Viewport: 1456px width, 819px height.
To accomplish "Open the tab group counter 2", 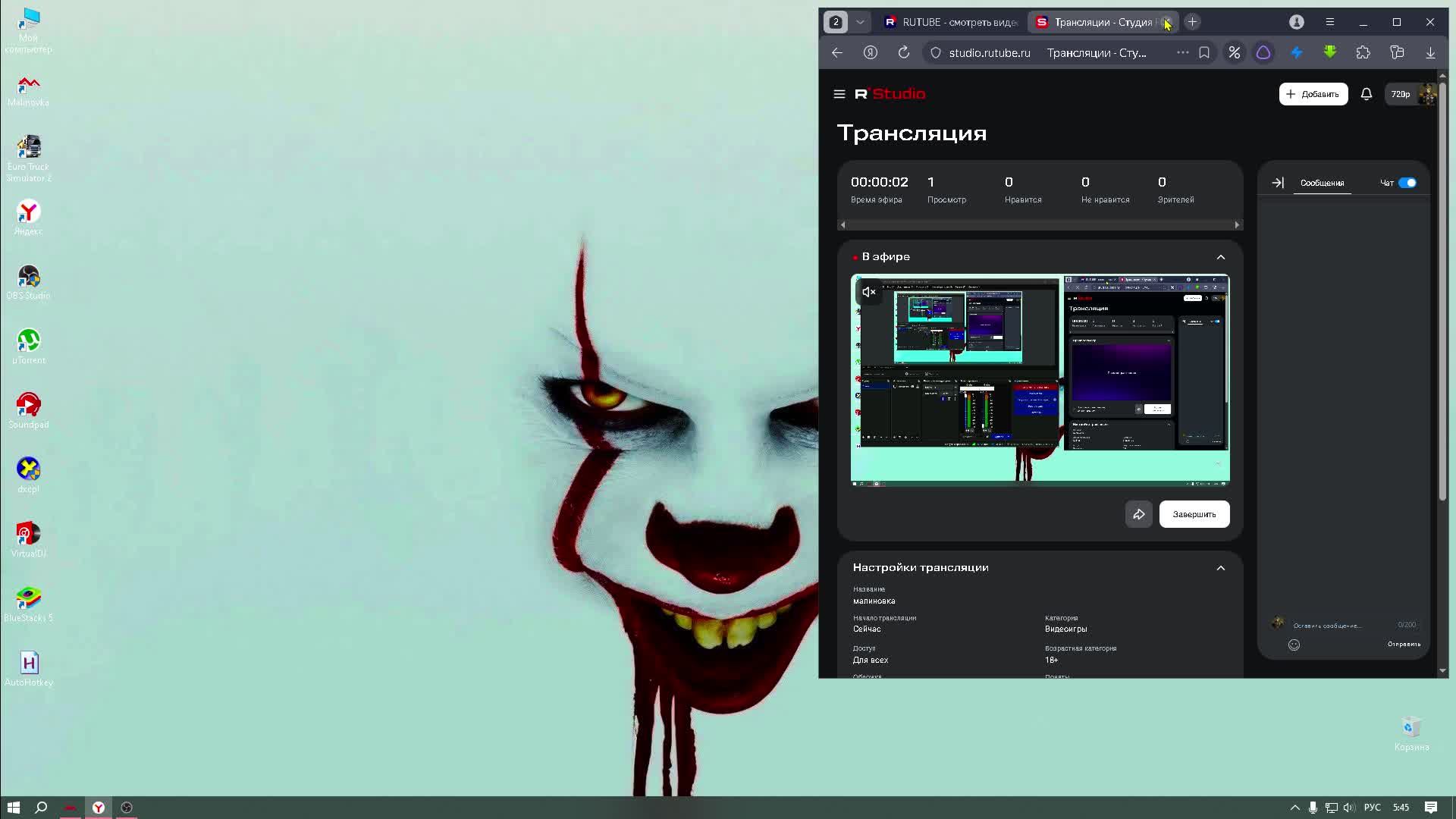I will (836, 22).
